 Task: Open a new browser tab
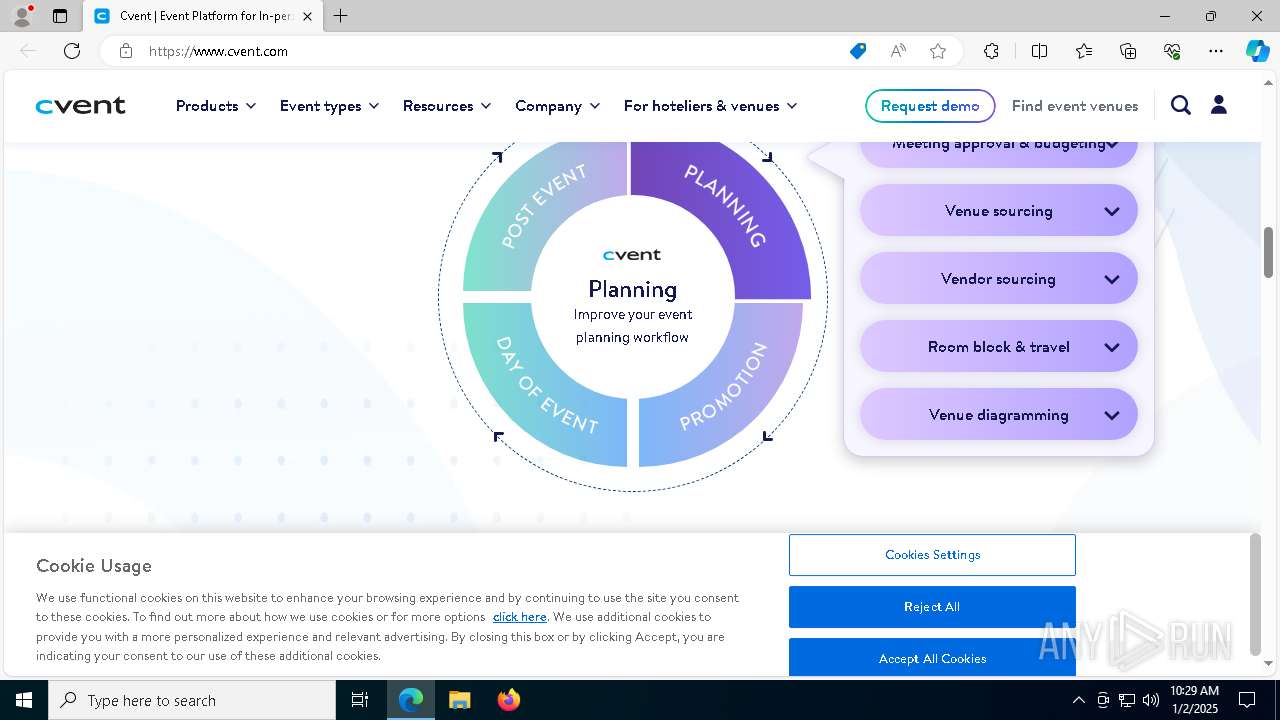click(x=341, y=16)
